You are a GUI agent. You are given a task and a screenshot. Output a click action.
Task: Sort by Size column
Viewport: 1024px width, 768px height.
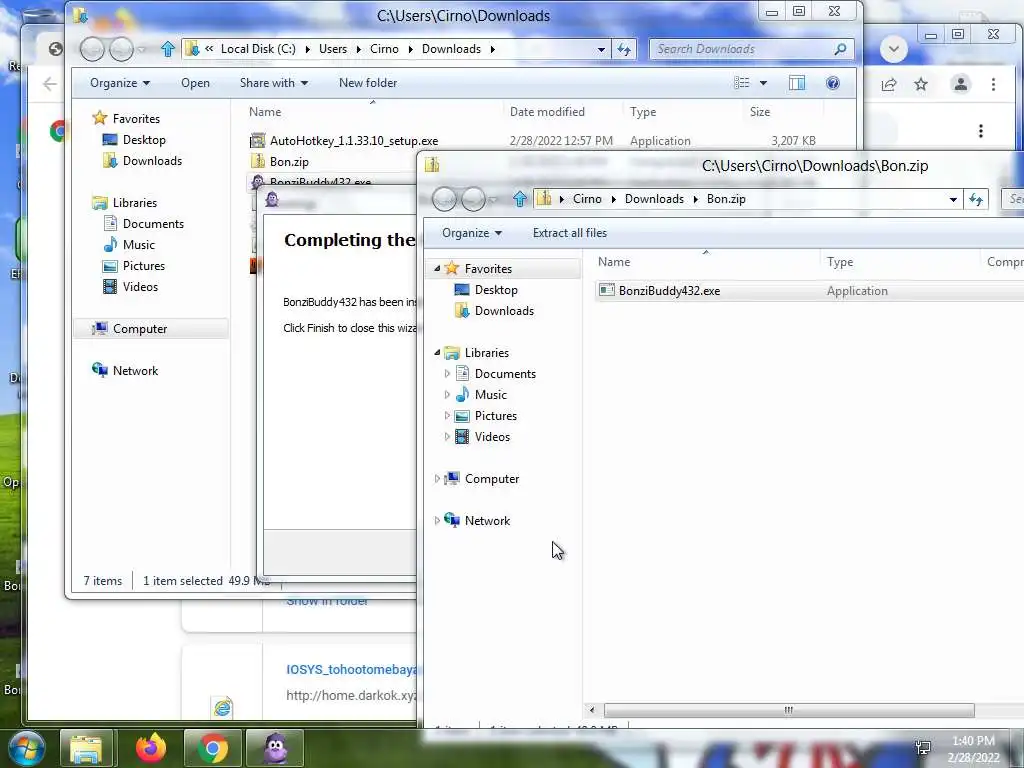coord(760,112)
